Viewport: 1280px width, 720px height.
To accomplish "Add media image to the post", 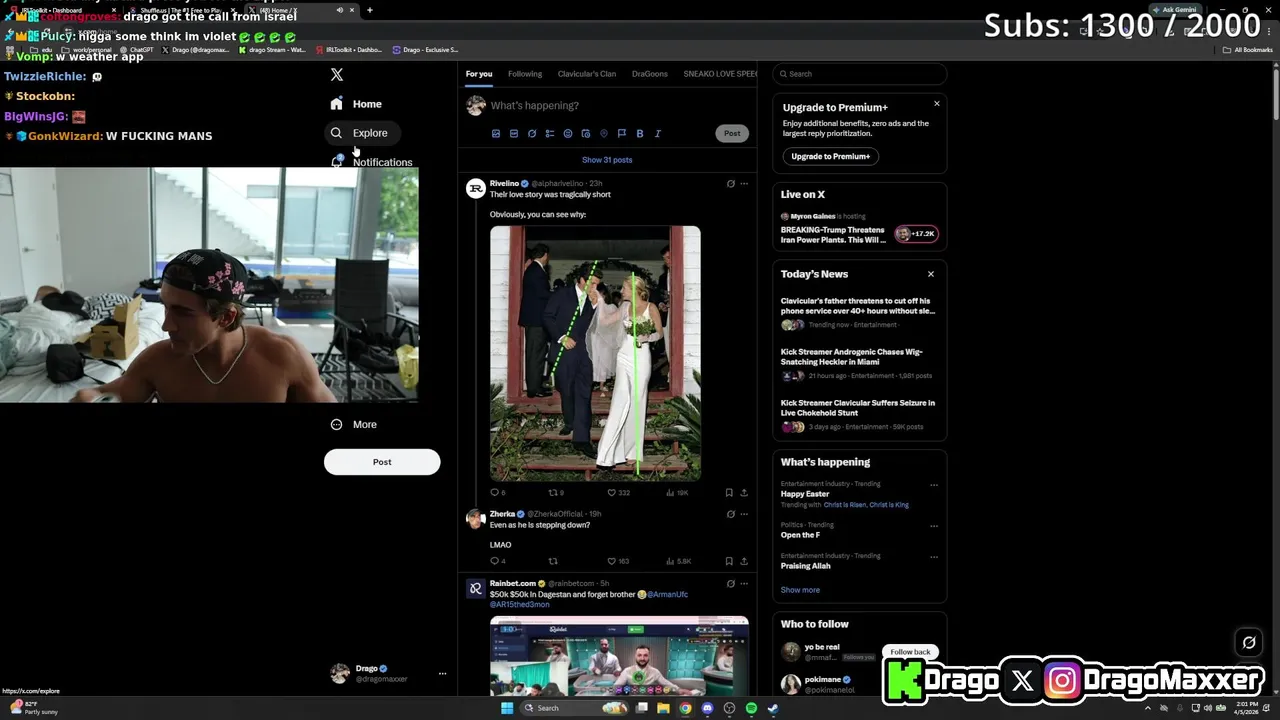I will (495, 134).
